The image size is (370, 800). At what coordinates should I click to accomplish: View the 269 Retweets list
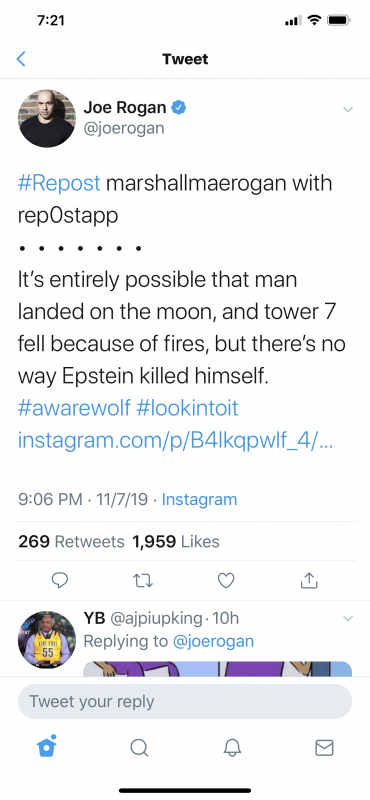(71, 541)
